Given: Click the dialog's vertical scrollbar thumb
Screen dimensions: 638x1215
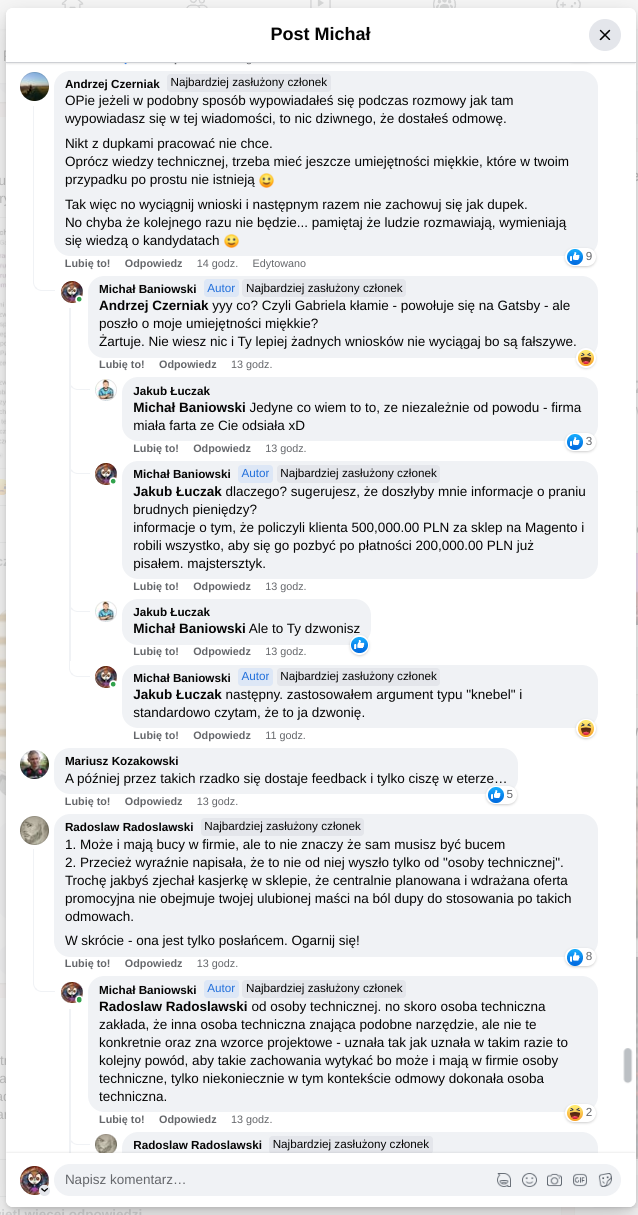Looking at the screenshot, I should 628,1065.
